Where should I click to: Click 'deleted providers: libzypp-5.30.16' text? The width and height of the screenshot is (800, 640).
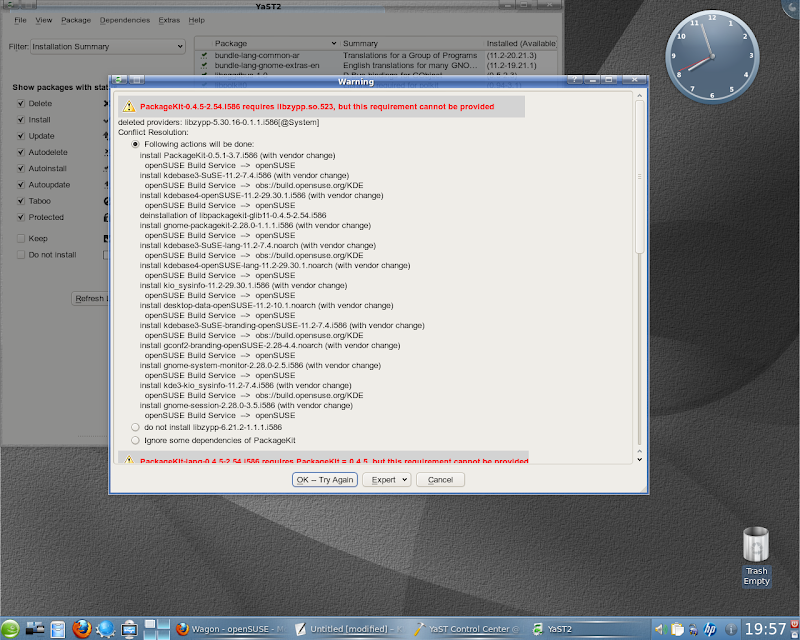coord(218,122)
